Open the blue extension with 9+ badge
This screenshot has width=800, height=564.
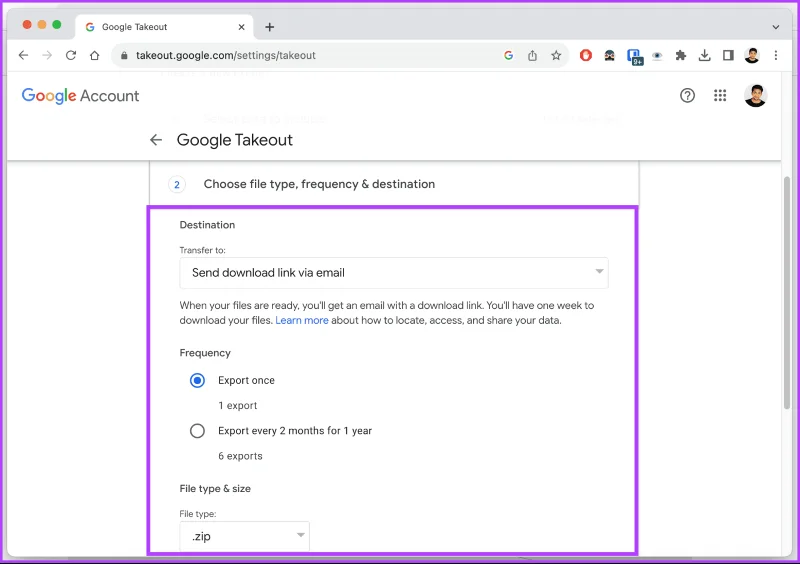(634, 57)
